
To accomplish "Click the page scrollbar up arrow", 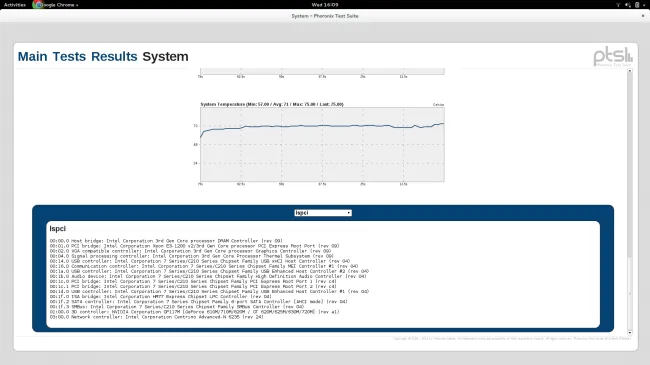I will (630, 71).
